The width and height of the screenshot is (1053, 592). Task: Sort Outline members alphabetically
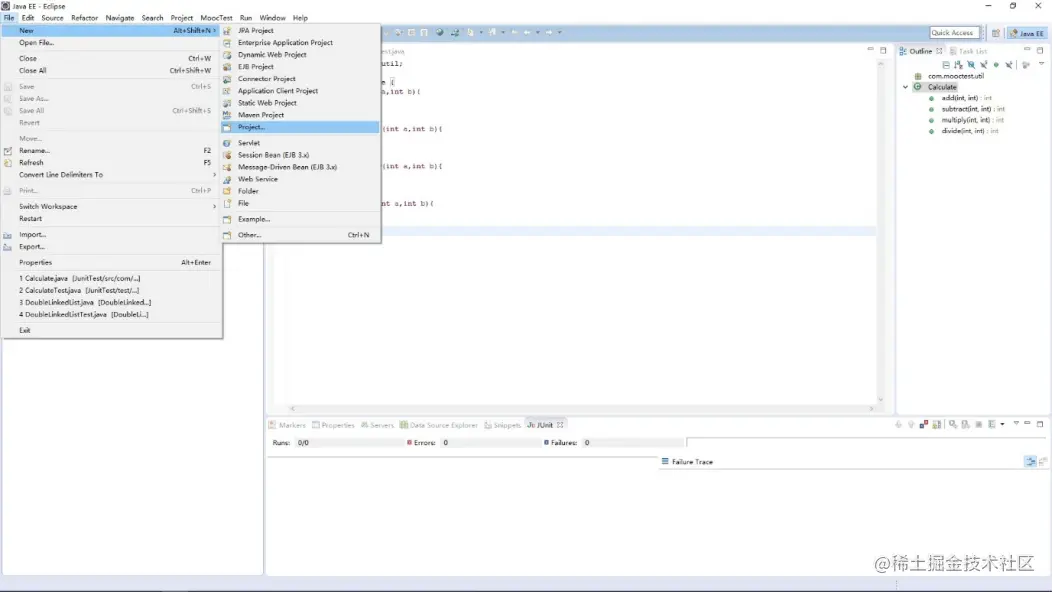pos(958,65)
